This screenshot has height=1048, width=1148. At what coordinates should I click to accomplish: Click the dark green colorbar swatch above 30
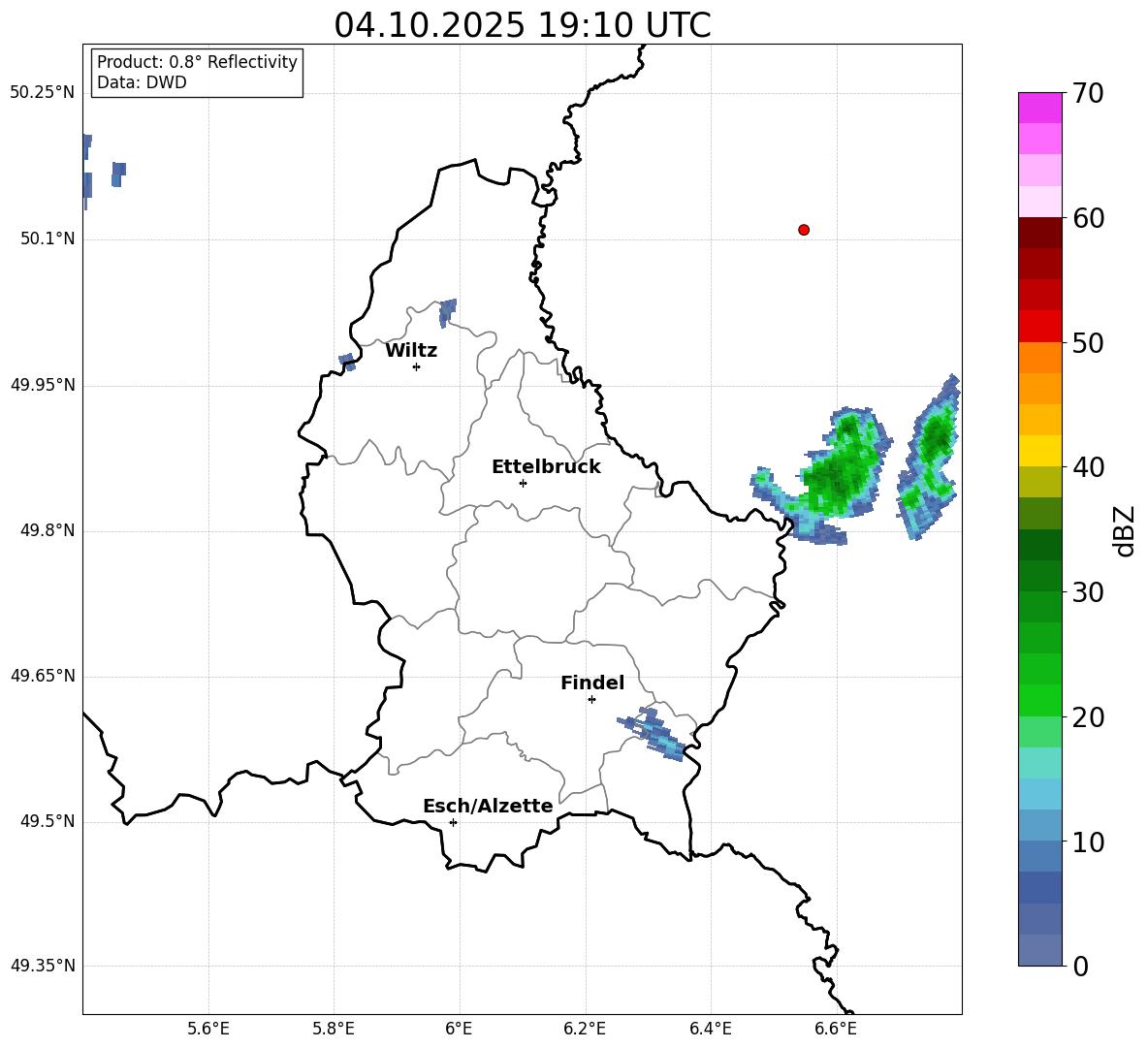click(x=1039, y=576)
